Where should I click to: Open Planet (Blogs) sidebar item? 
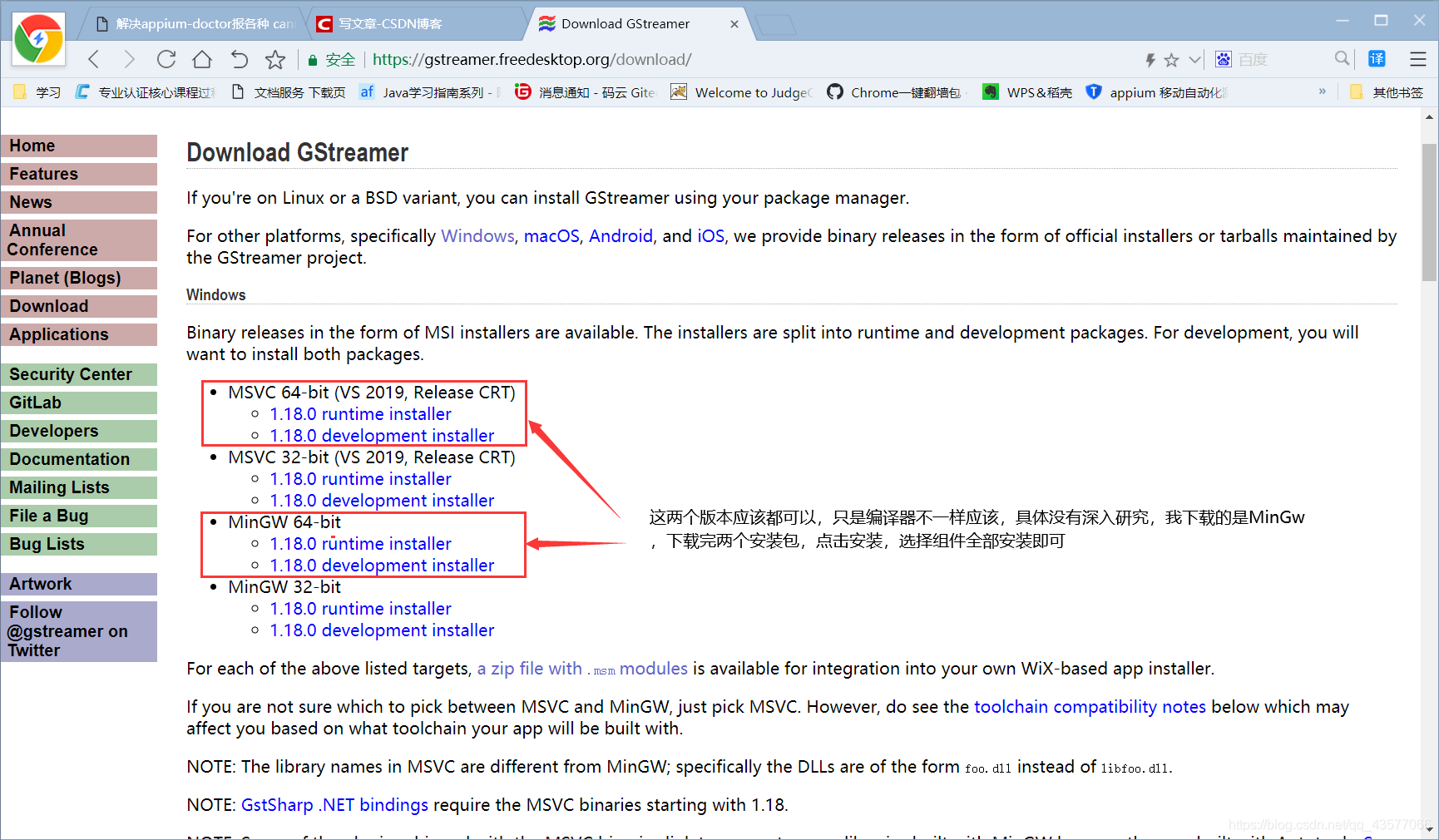pyautogui.click(x=79, y=278)
